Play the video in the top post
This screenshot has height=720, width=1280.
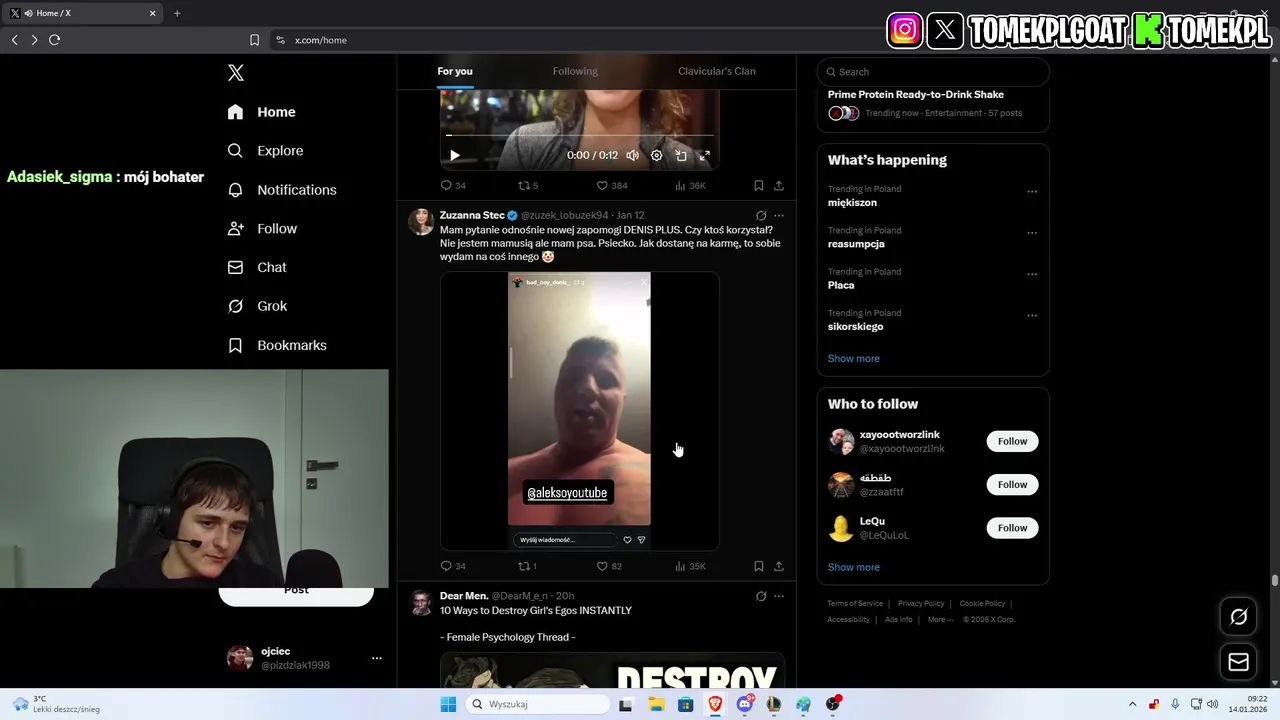coord(455,155)
